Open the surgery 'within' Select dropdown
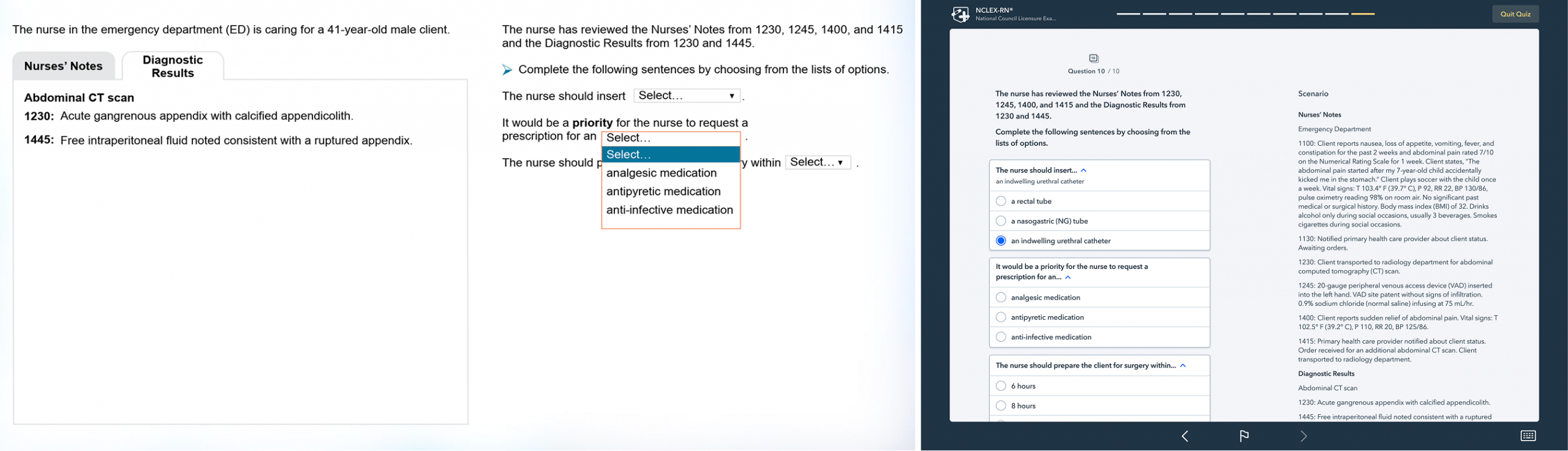This screenshot has width=1568, height=451. (818, 162)
